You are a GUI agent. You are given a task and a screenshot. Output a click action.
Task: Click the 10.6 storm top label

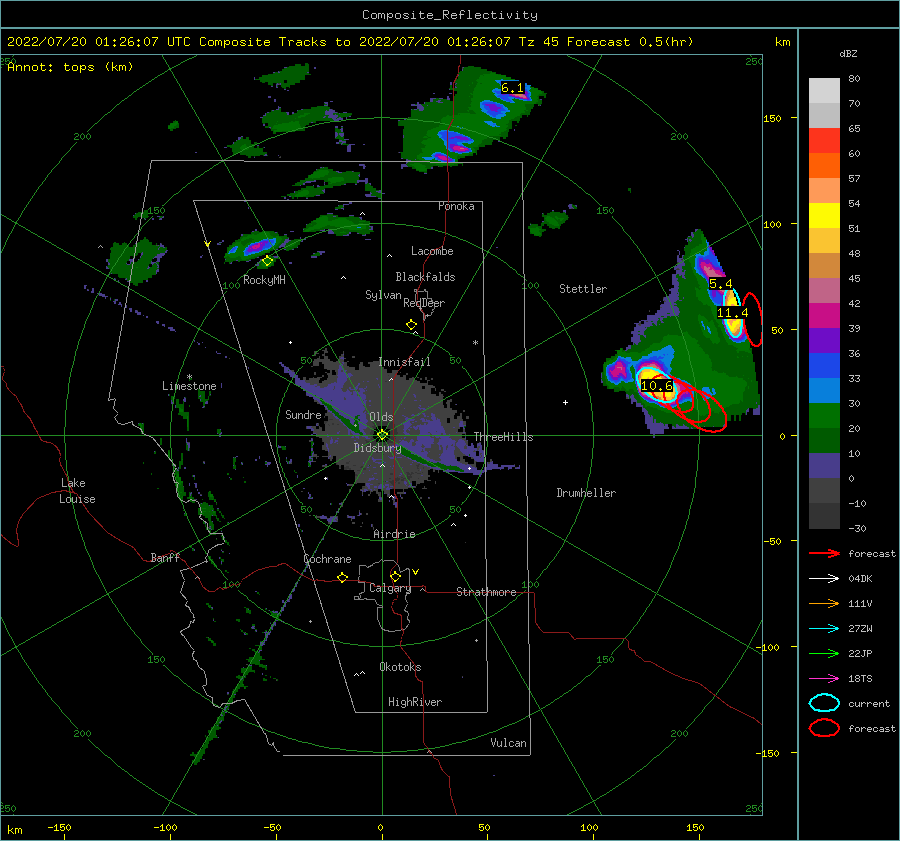(x=657, y=386)
